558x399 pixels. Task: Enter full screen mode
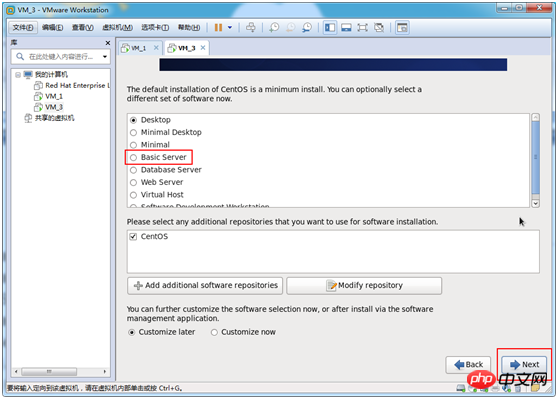(363, 27)
